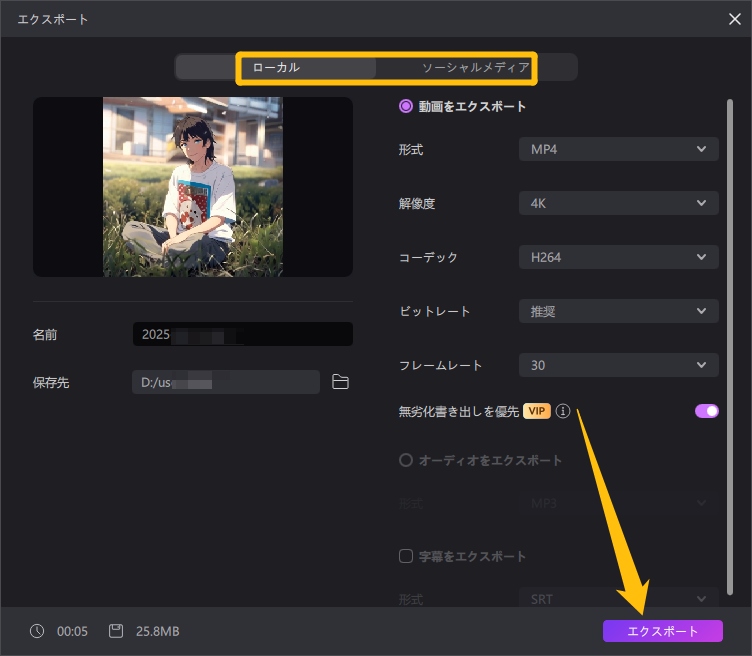Click the video preview thumbnail
Screen dimensions: 752x656
tap(193, 187)
